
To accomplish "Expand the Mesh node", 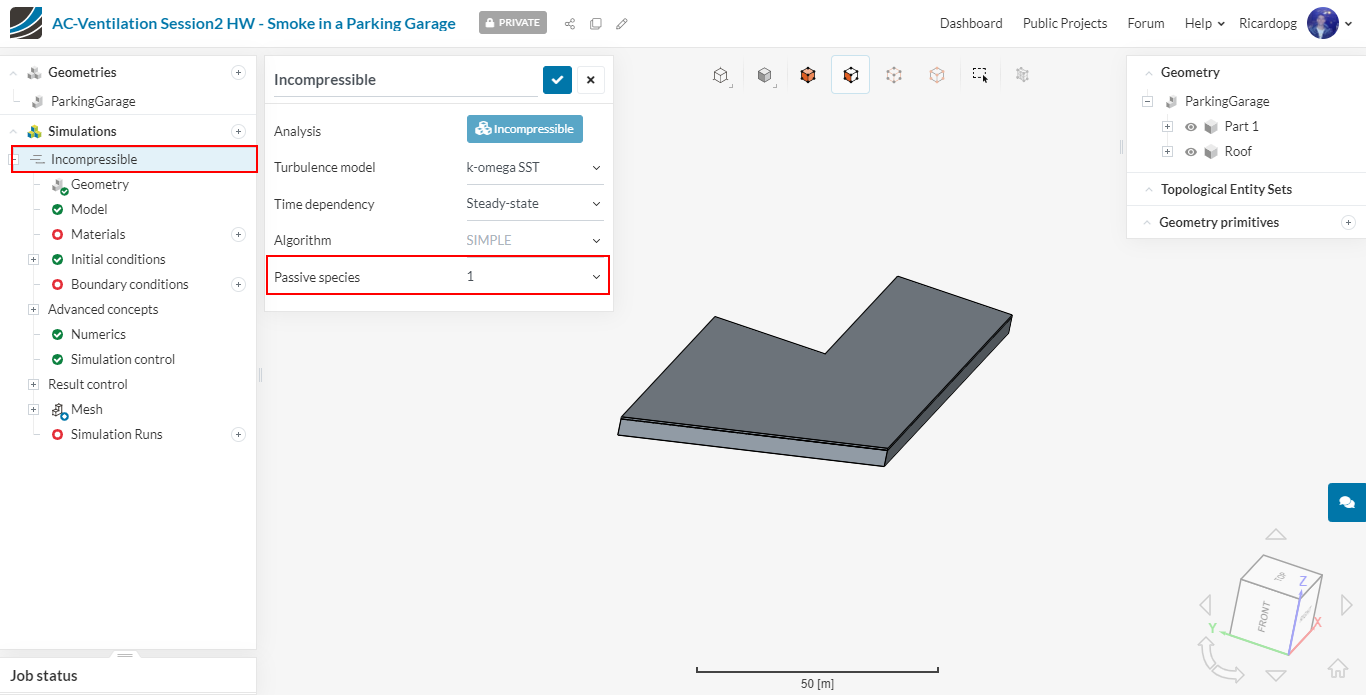I will tap(33, 409).
